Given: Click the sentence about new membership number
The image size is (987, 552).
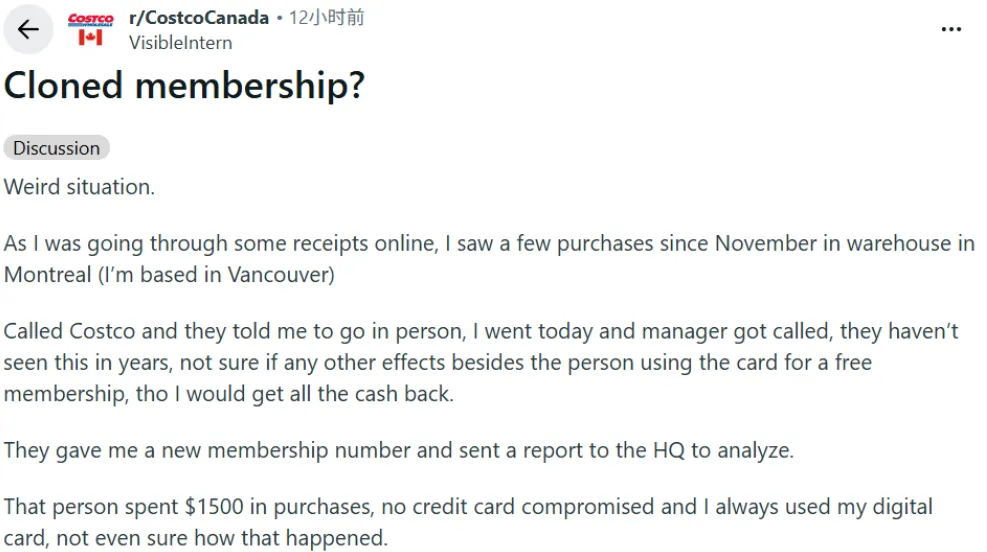Looking at the screenshot, I should click(399, 451).
